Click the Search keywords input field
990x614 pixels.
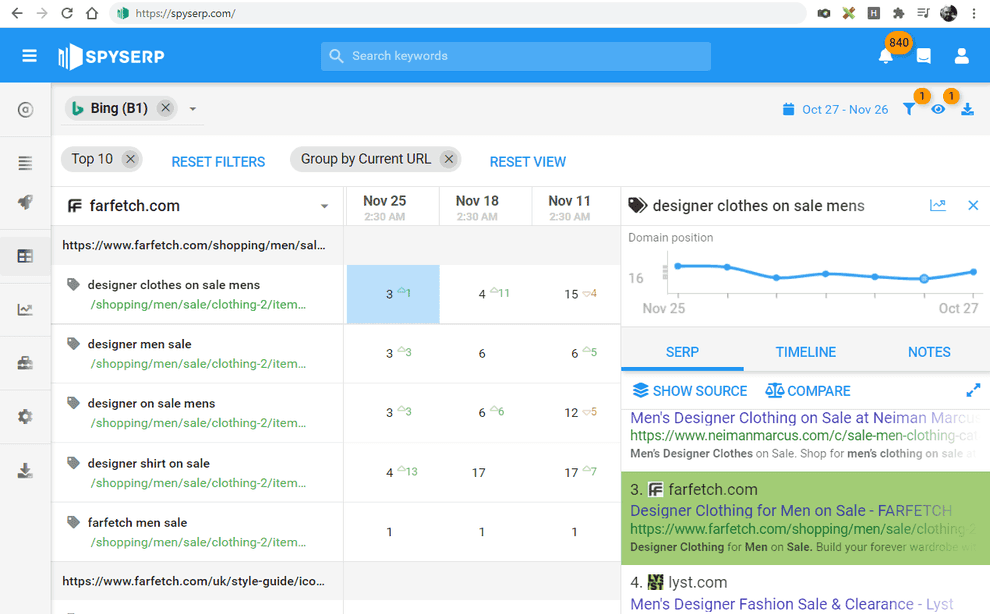point(515,56)
